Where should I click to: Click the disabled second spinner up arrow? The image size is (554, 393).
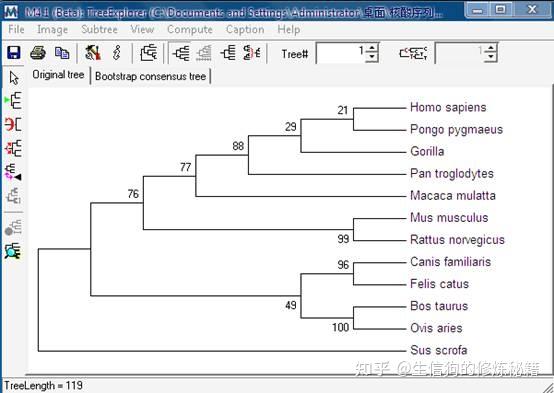[491, 48]
